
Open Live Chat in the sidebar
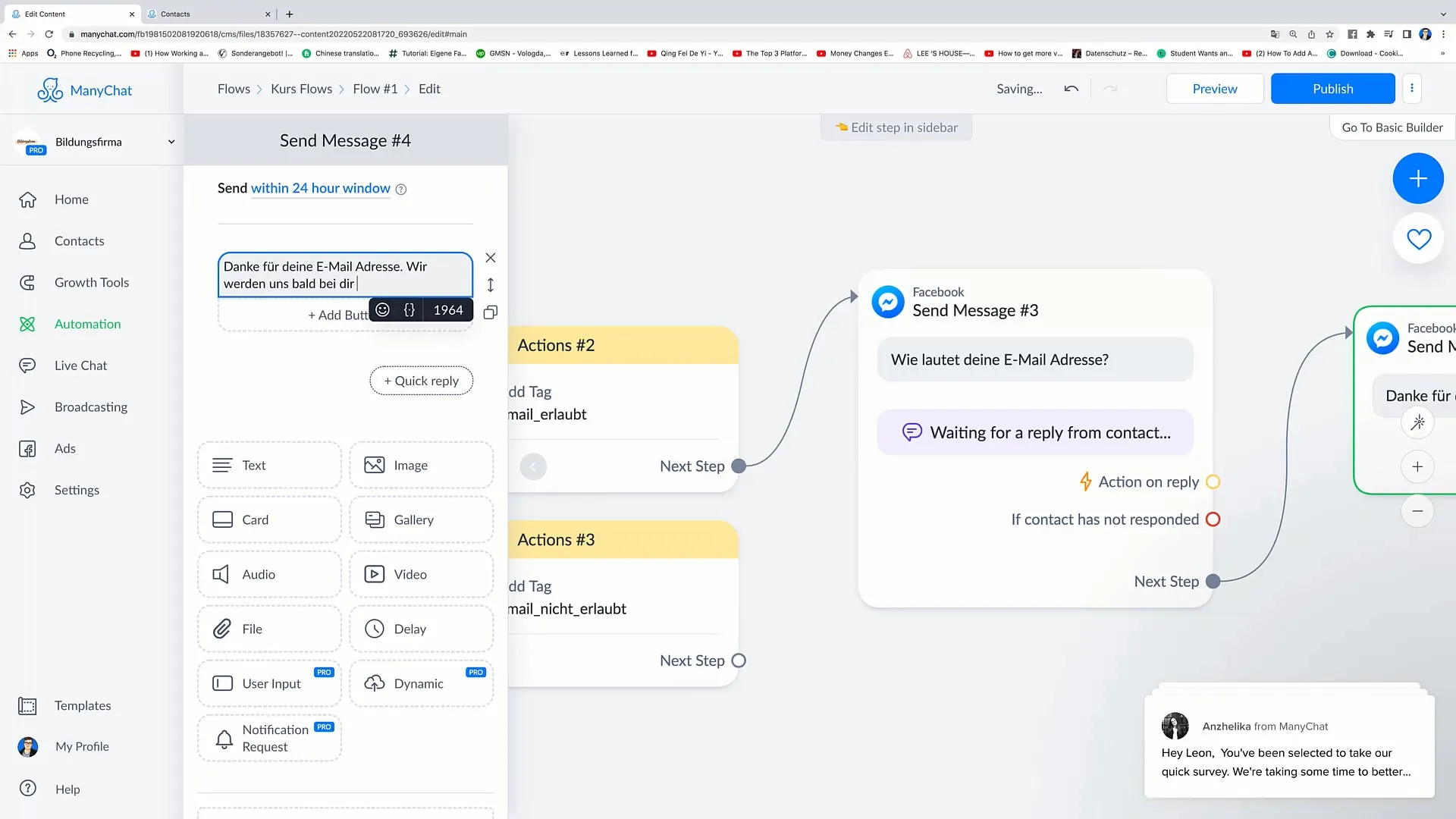tap(80, 366)
